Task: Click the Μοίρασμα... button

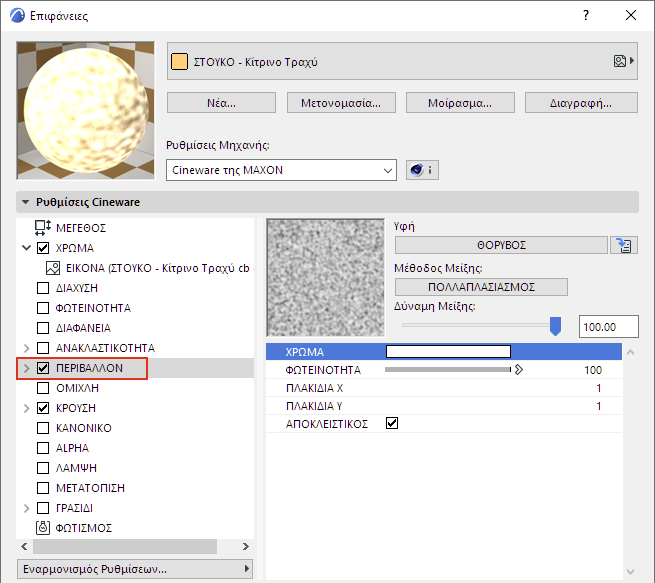Action: [460, 103]
